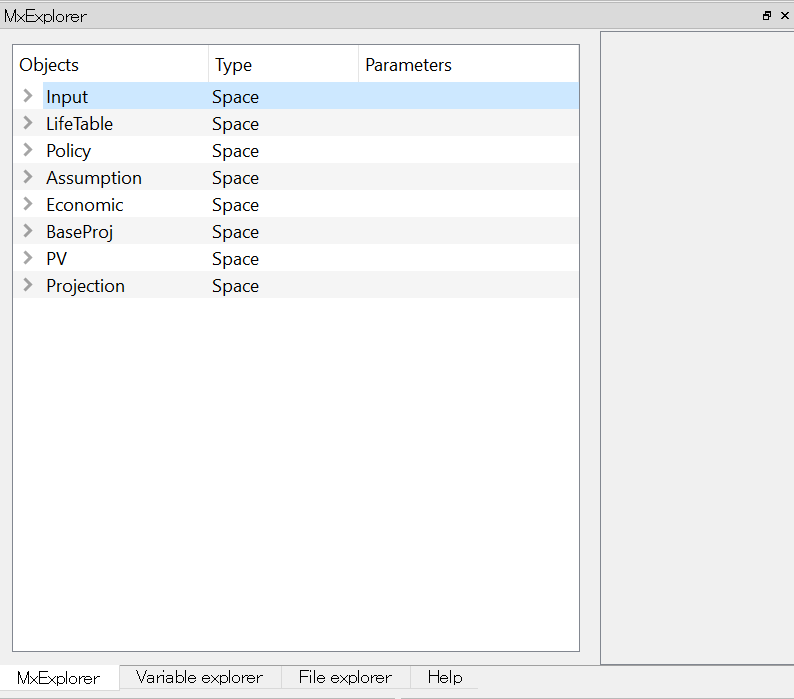This screenshot has width=794, height=699.
Task: Expand the Input space node
Action: tap(28, 96)
